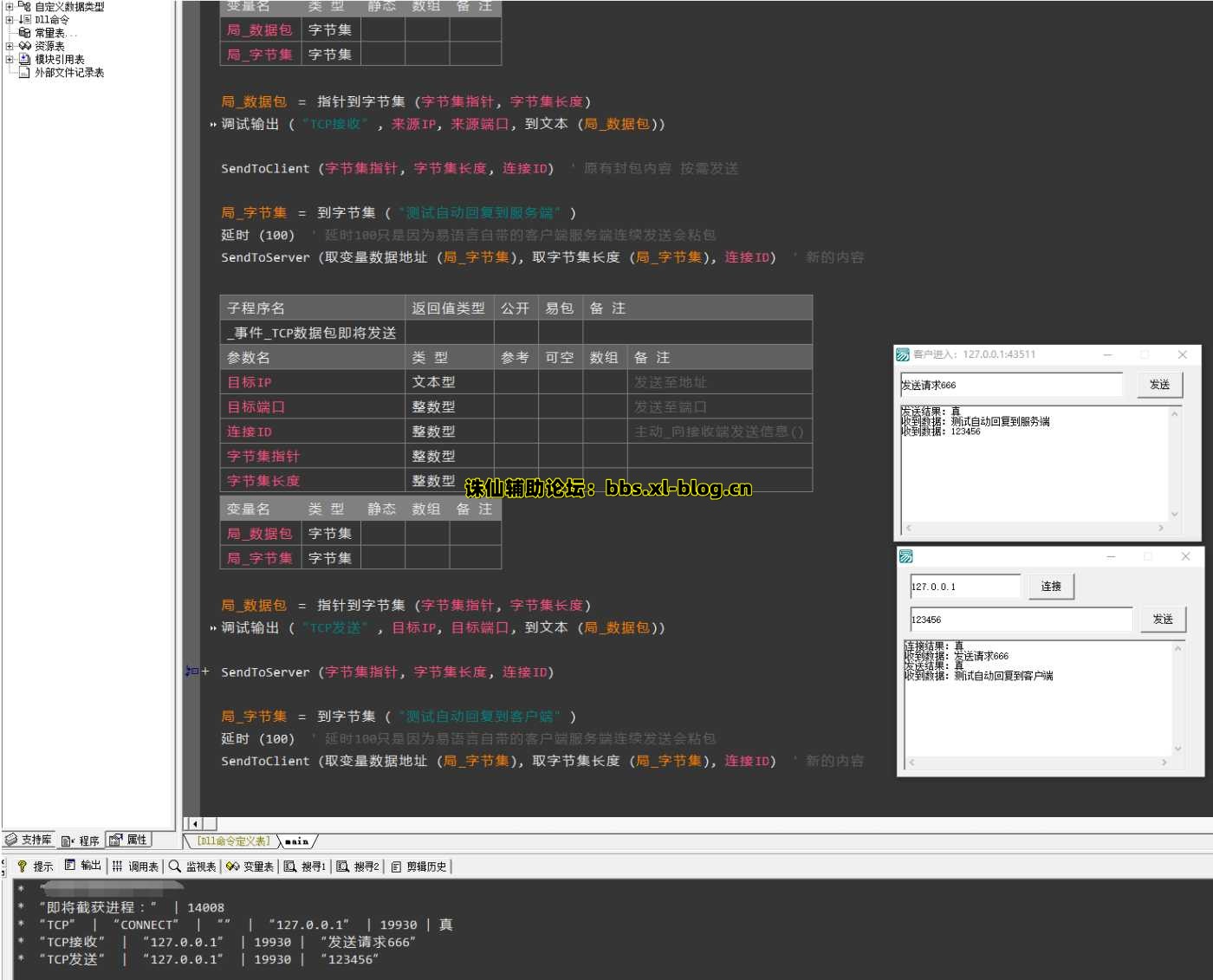1213x980 pixels.
Task: Select 外部文件记录表 in the tree
Action: (69, 73)
